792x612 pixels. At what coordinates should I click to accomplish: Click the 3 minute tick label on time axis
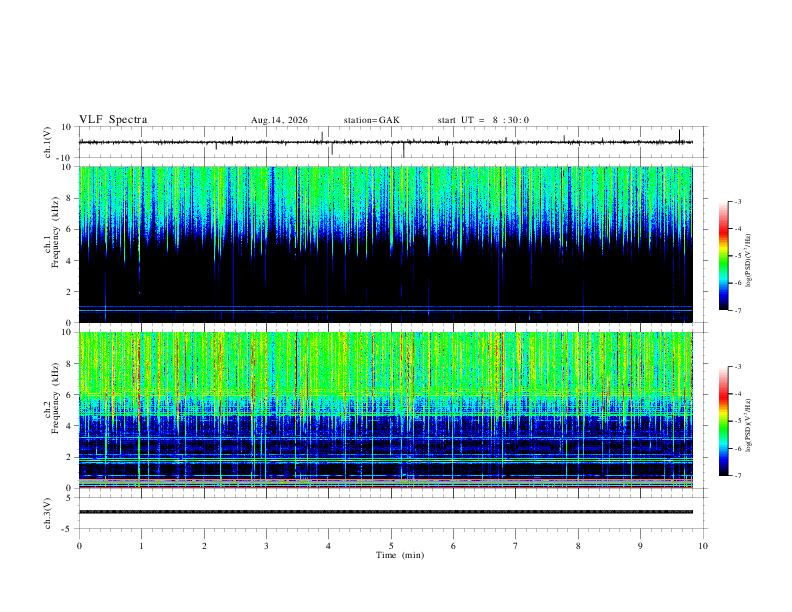coord(266,546)
